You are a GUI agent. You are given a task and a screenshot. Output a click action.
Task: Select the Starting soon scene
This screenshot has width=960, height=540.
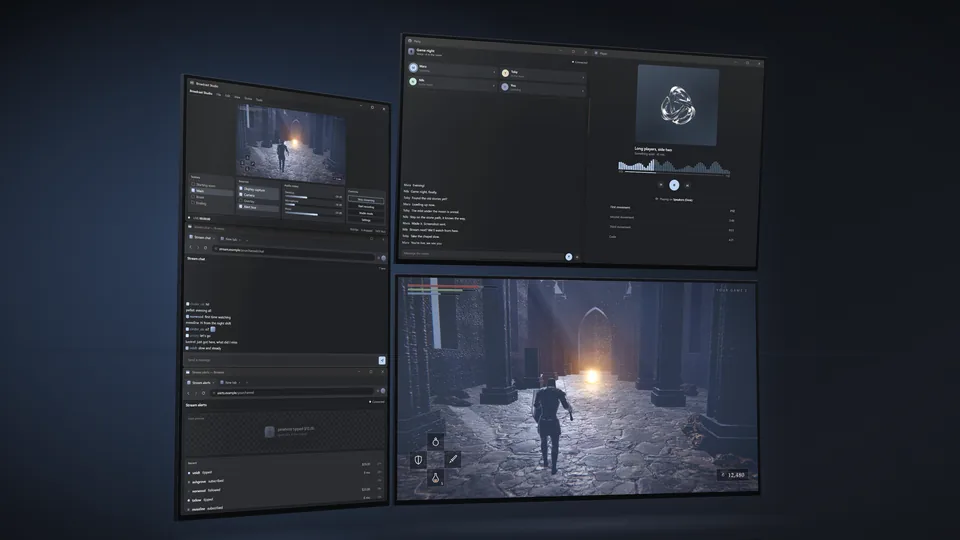point(211,186)
